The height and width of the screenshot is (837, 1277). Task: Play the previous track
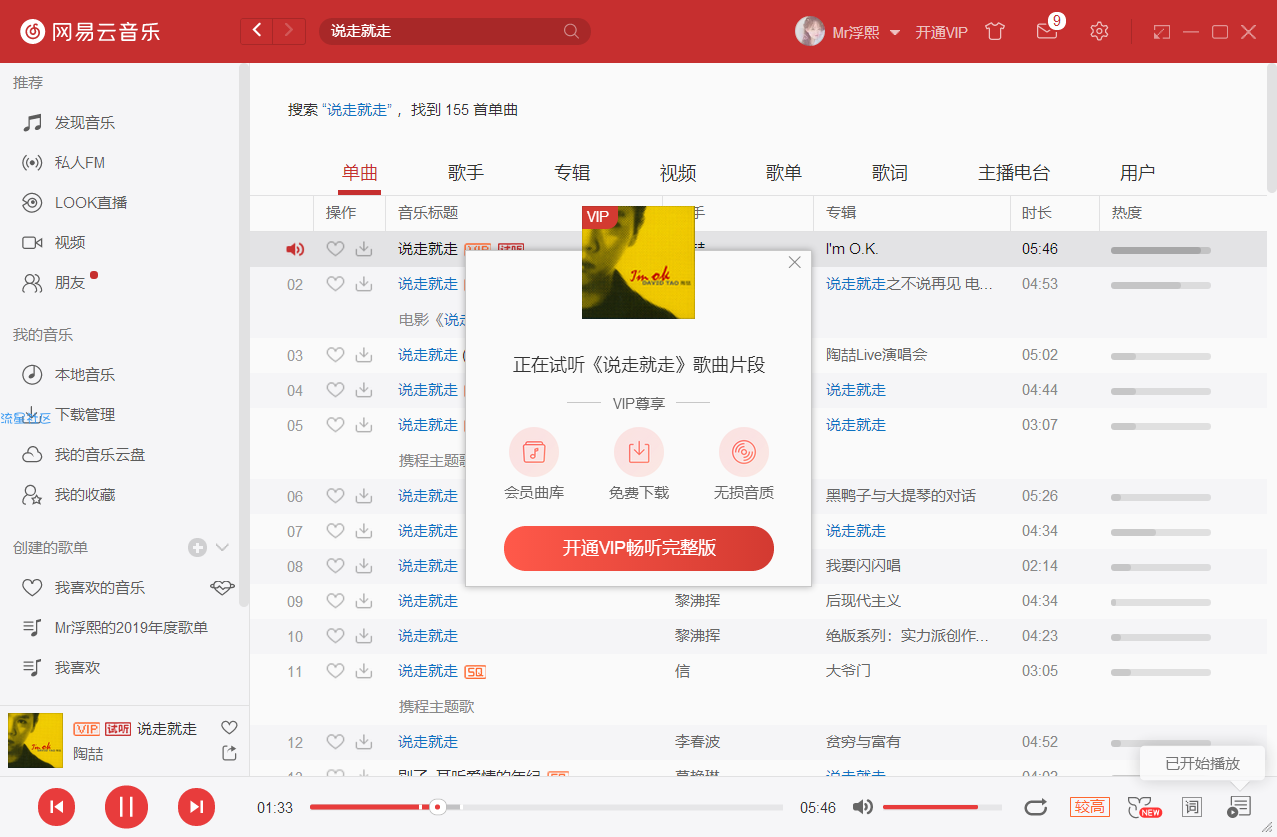(x=57, y=807)
